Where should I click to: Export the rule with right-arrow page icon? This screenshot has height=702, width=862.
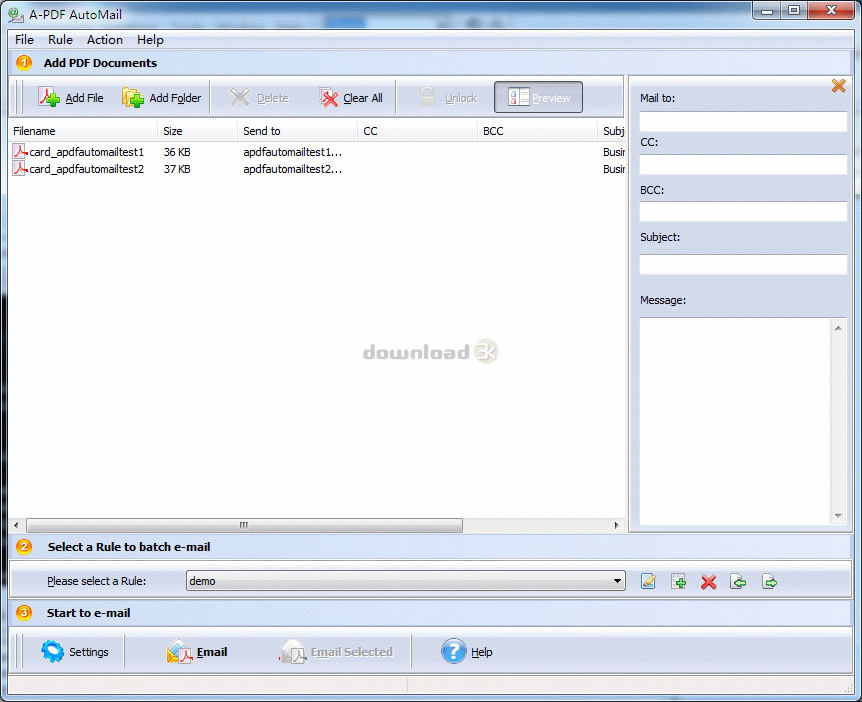click(769, 581)
